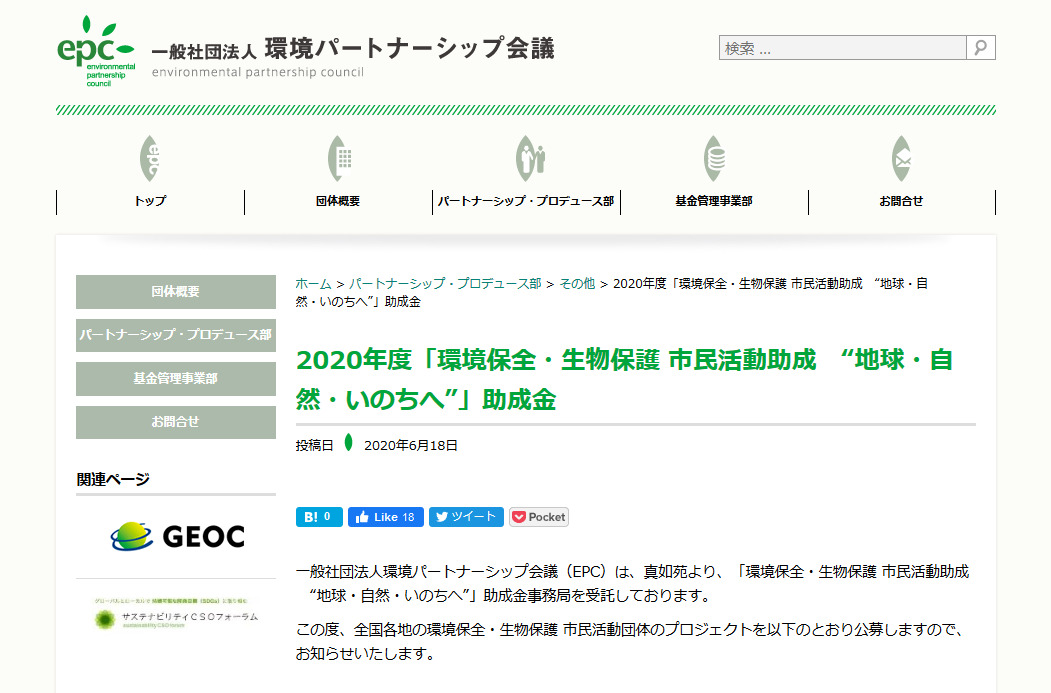
Task: Open 団体概要 from the sidebar
Action: click(x=175, y=292)
